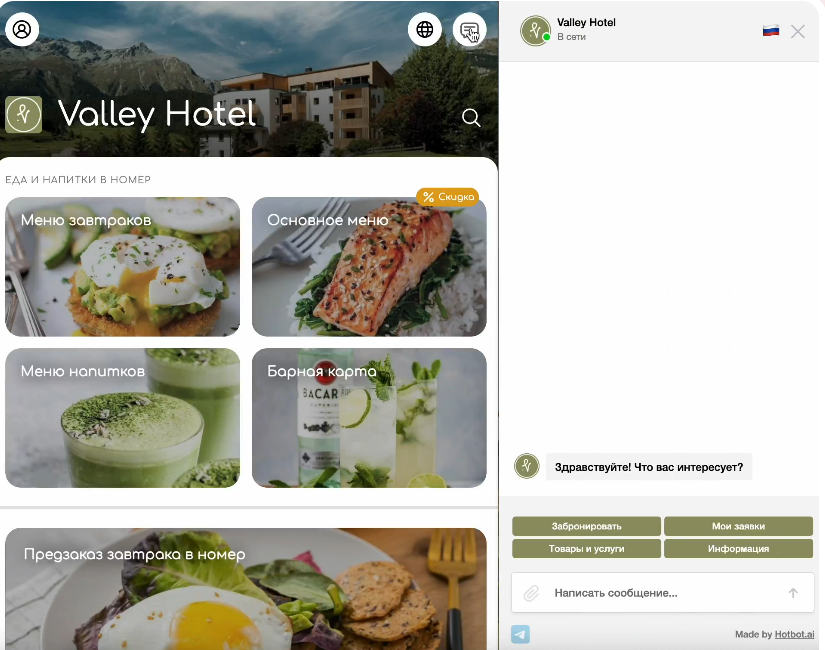Open the user profile icon

[22, 29]
